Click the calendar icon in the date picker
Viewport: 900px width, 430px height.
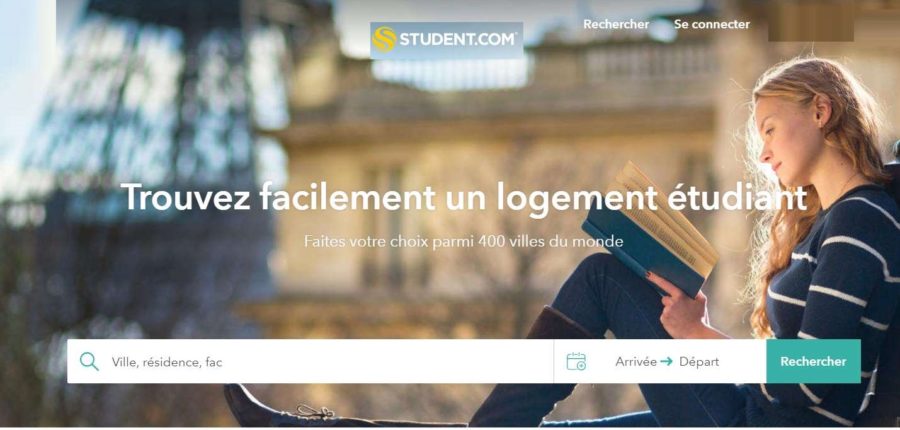576,361
